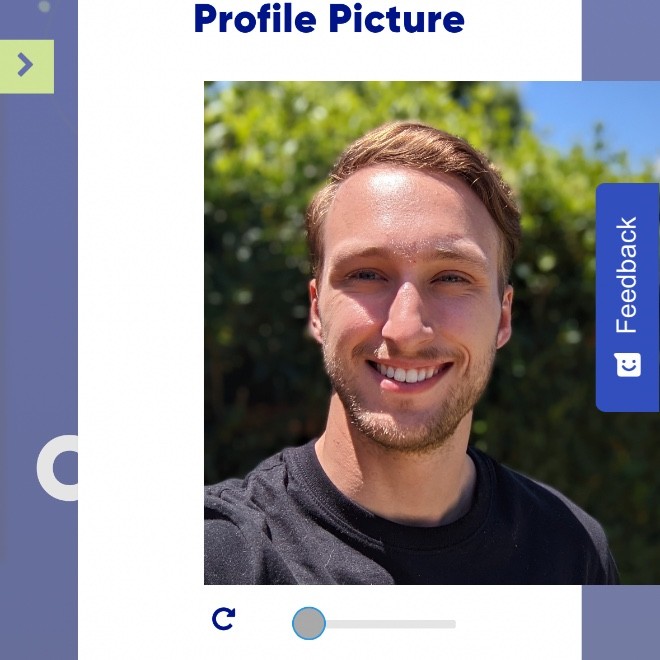Open the Feedback side tab
The height and width of the screenshot is (660, 660).
[x=628, y=297]
